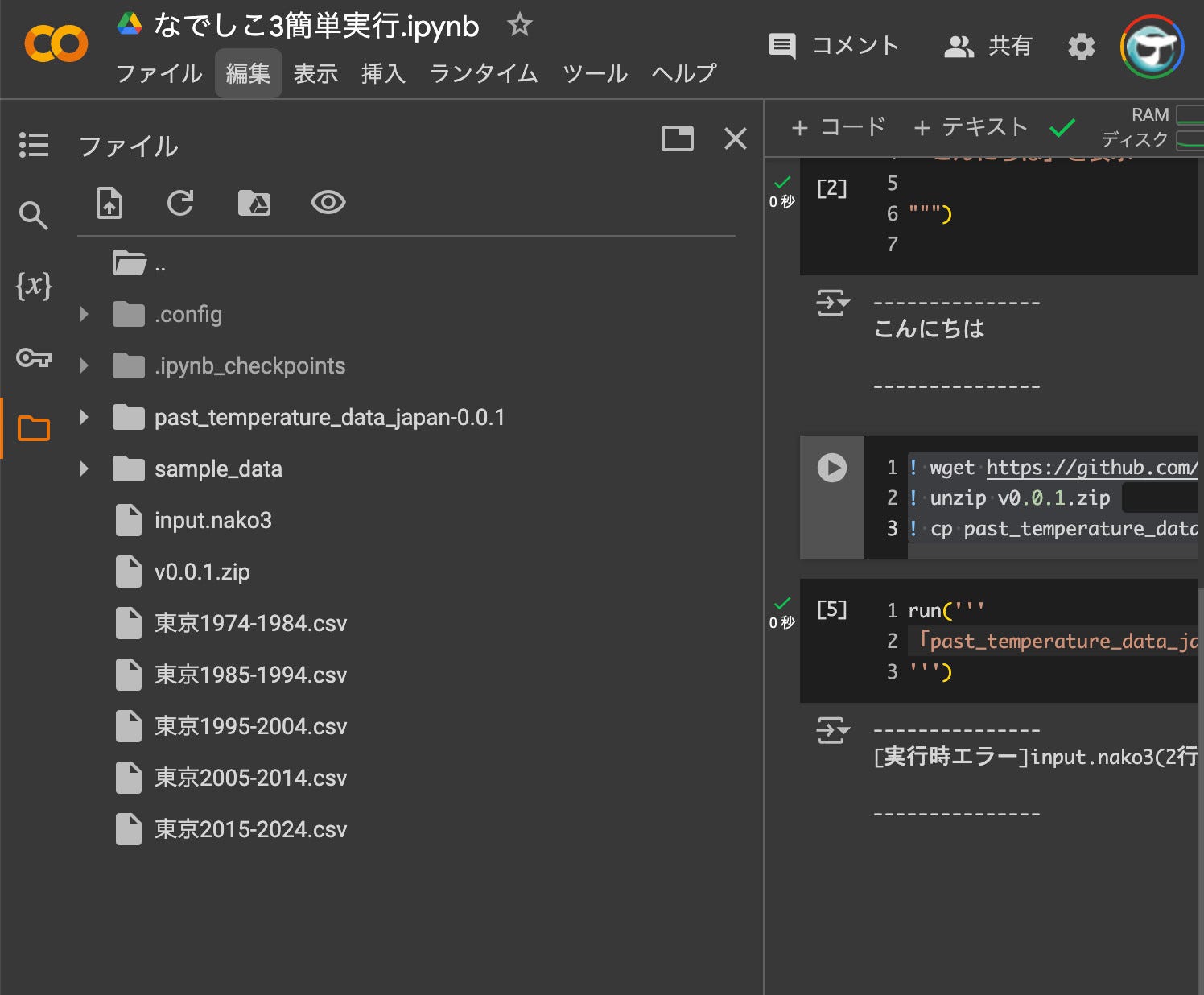
Task: Open the user account avatar
Action: (1152, 47)
